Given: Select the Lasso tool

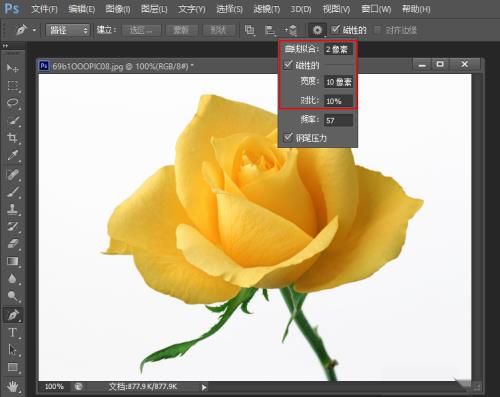Looking at the screenshot, I should click(13, 103).
